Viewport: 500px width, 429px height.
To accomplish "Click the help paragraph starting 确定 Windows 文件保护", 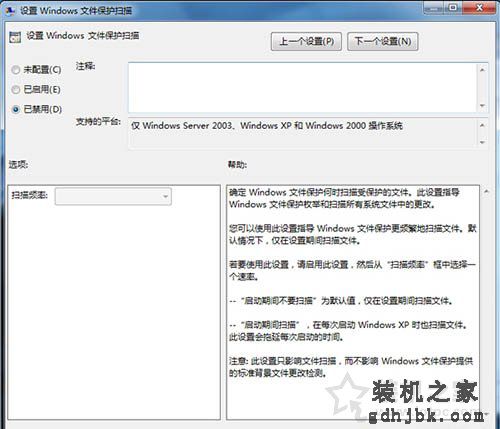I will pyautogui.click(x=344, y=198).
